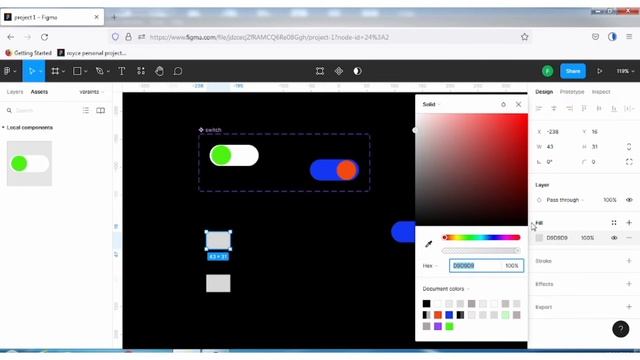Close the color picker popup
640x360 pixels.
[518, 104]
